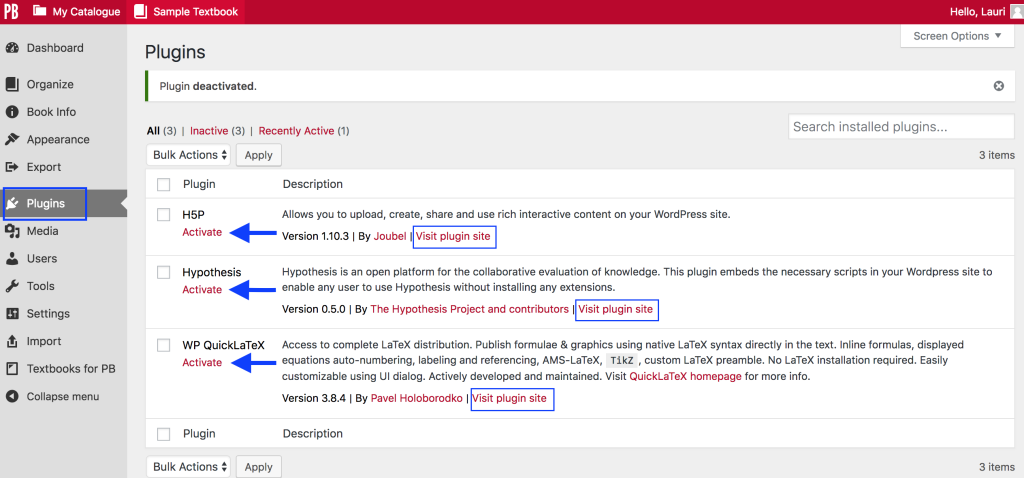Image resolution: width=1024 pixels, height=478 pixels.
Task: Click the Pressbooks PB logo icon
Action: pyautogui.click(x=12, y=11)
